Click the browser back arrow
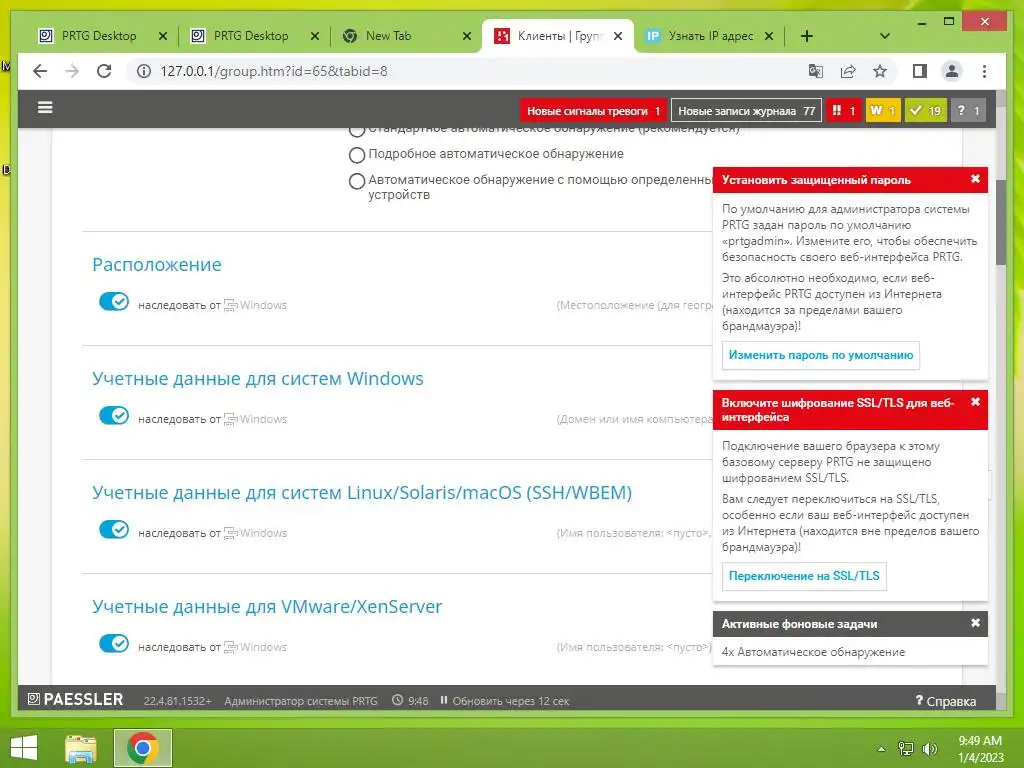This screenshot has width=1024, height=768. click(x=40, y=71)
